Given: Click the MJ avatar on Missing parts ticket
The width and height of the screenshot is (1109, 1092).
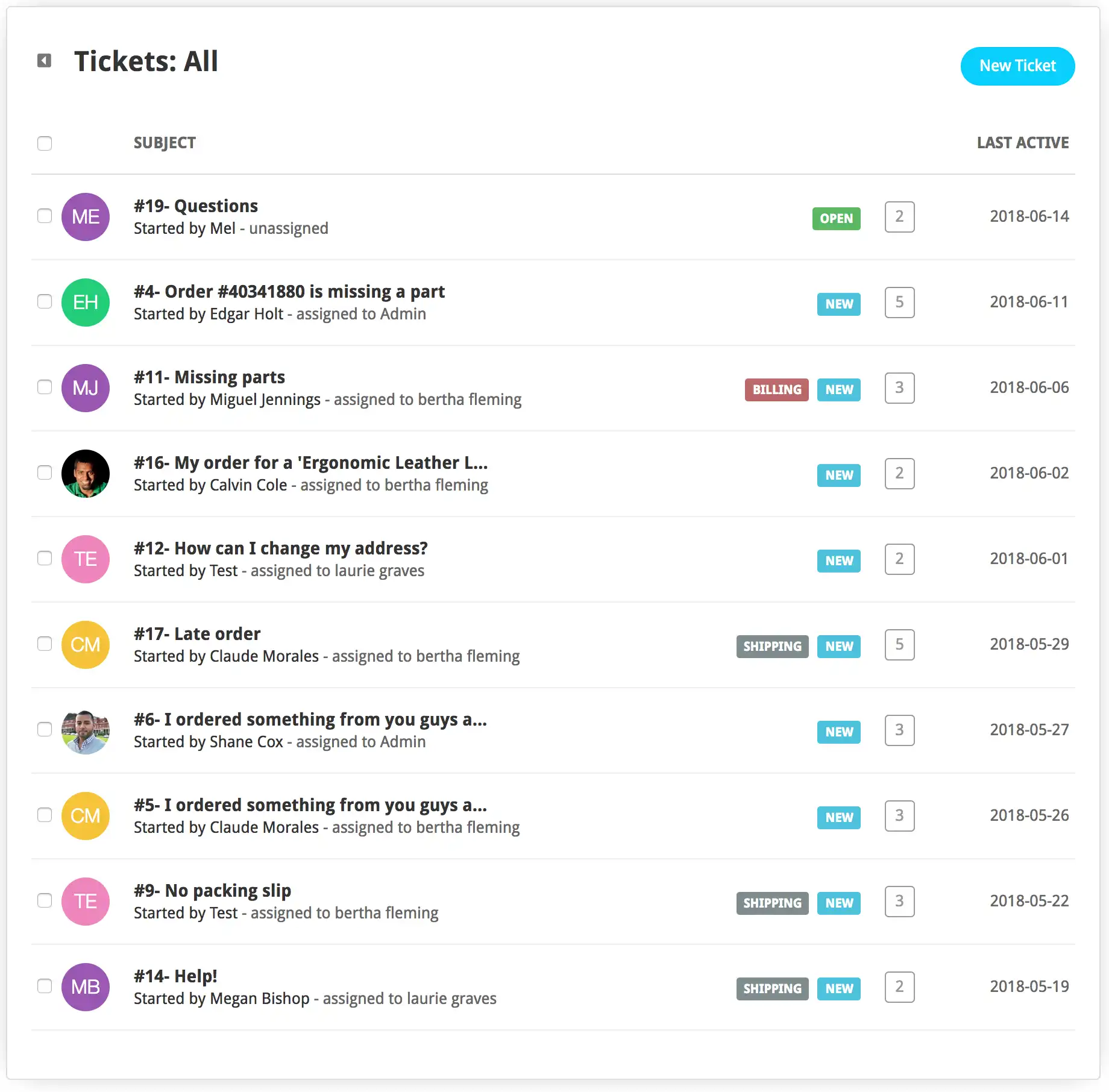Looking at the screenshot, I should click(x=85, y=388).
